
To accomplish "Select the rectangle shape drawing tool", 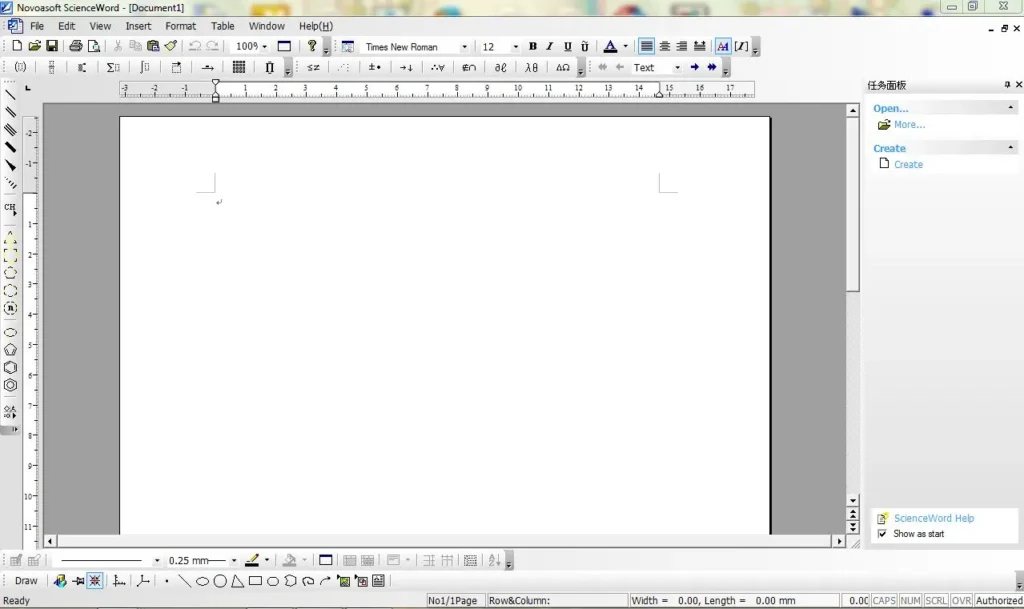I will [x=255, y=581].
